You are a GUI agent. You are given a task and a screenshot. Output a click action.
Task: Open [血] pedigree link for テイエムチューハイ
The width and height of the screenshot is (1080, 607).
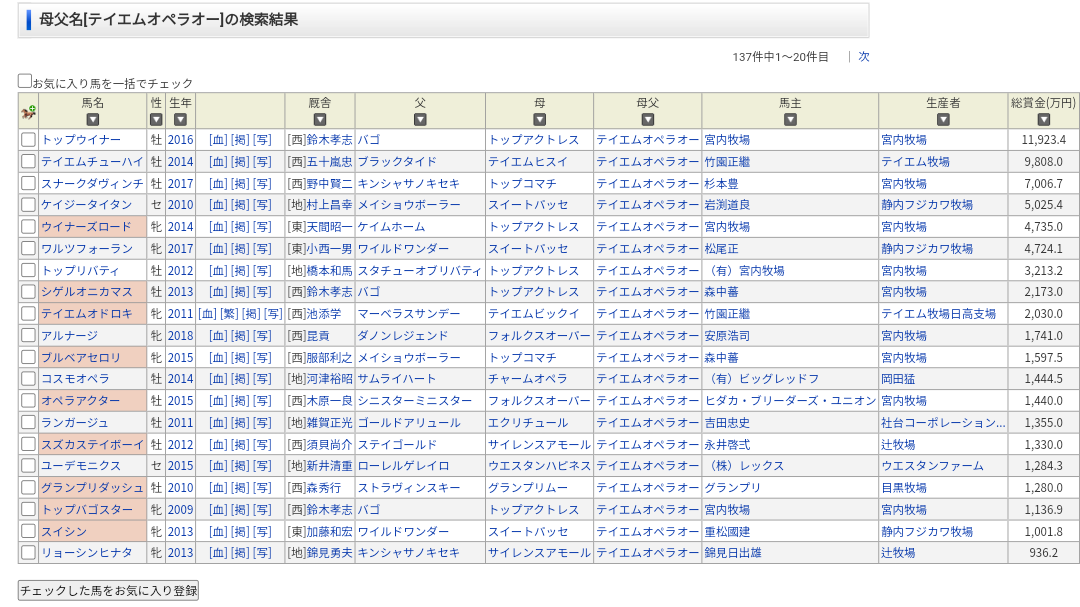(x=218, y=162)
